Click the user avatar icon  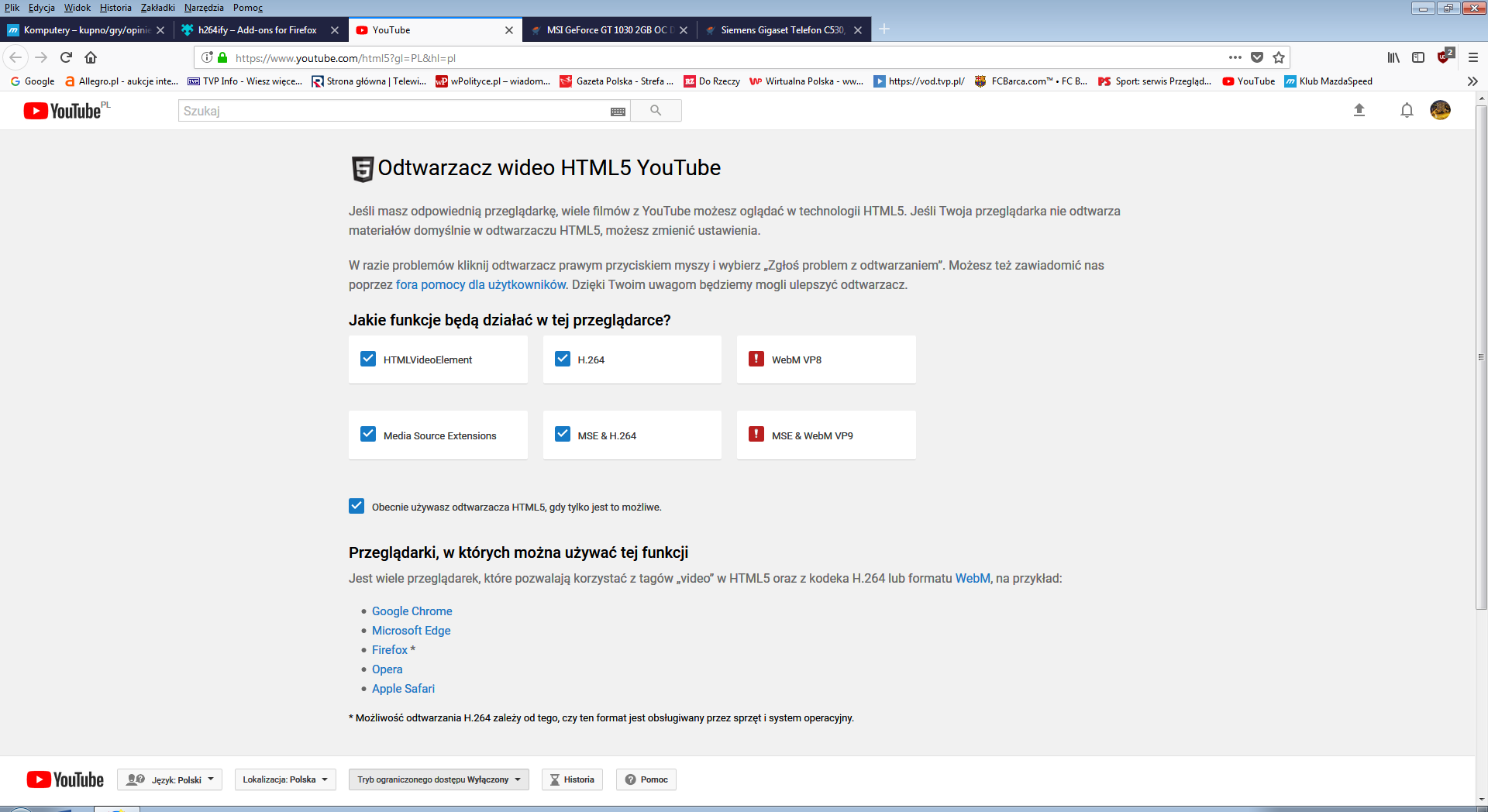coord(1440,110)
